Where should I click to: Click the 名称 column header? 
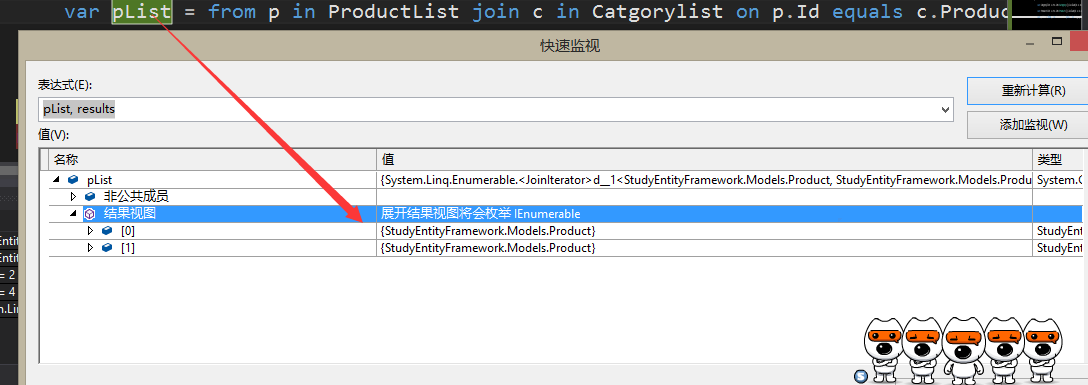[x=212, y=160]
